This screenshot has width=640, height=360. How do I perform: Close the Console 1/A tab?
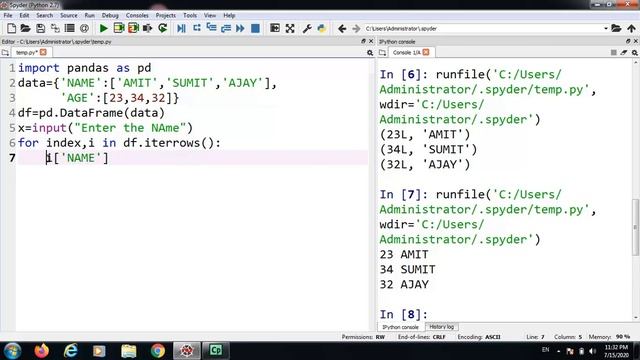426,52
